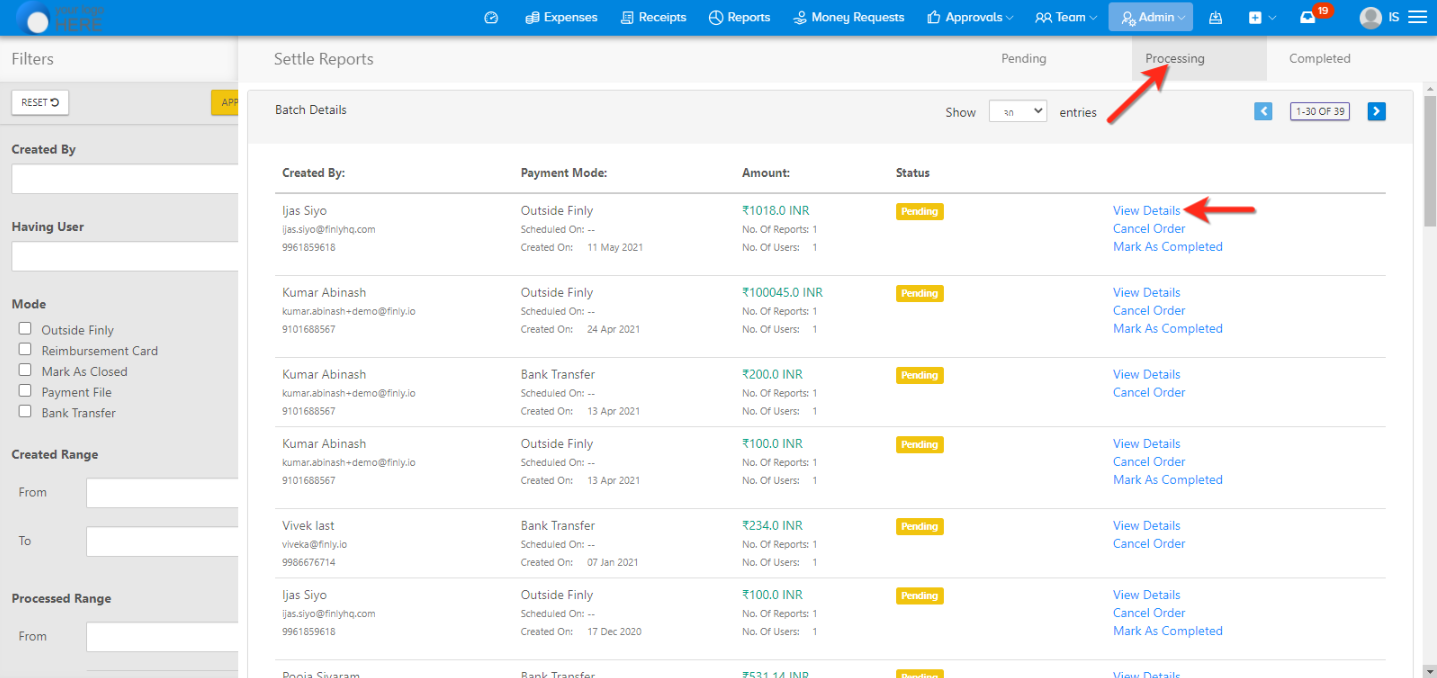Click the vertical scrollbar of the batch list
Screen dimensions: 1437x678
1429,163
